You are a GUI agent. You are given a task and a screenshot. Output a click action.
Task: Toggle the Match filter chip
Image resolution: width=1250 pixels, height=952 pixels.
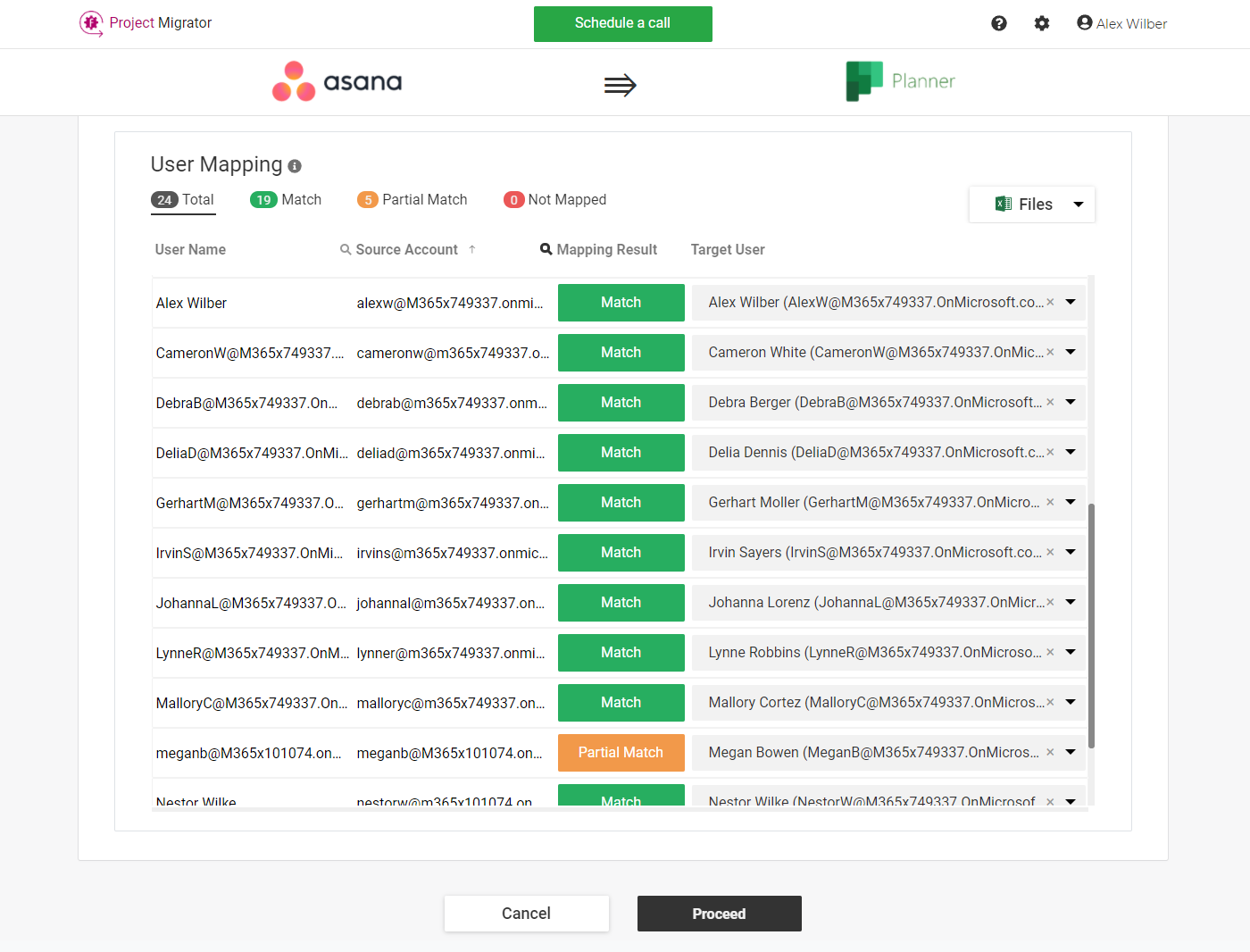tap(286, 199)
